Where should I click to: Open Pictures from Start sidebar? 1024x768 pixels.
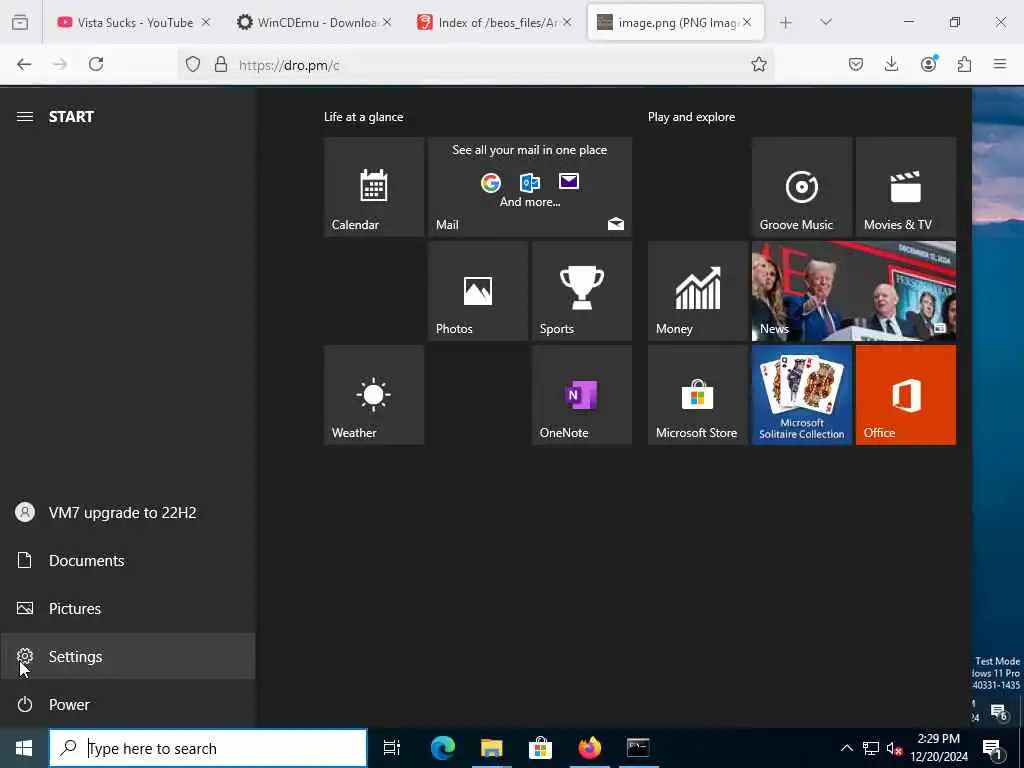[127, 608]
